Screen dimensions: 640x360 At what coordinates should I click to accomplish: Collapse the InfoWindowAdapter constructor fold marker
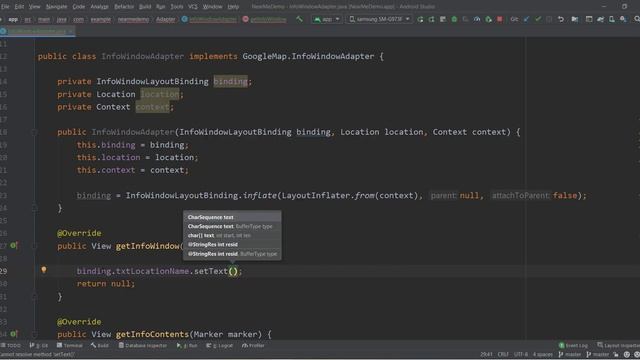point(35,132)
